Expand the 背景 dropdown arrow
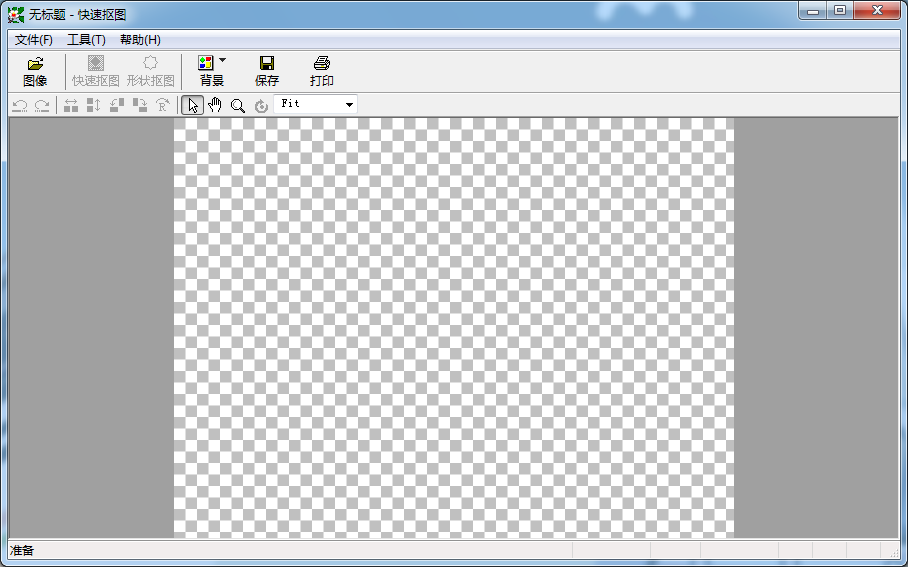The width and height of the screenshot is (908, 567). pos(222,60)
